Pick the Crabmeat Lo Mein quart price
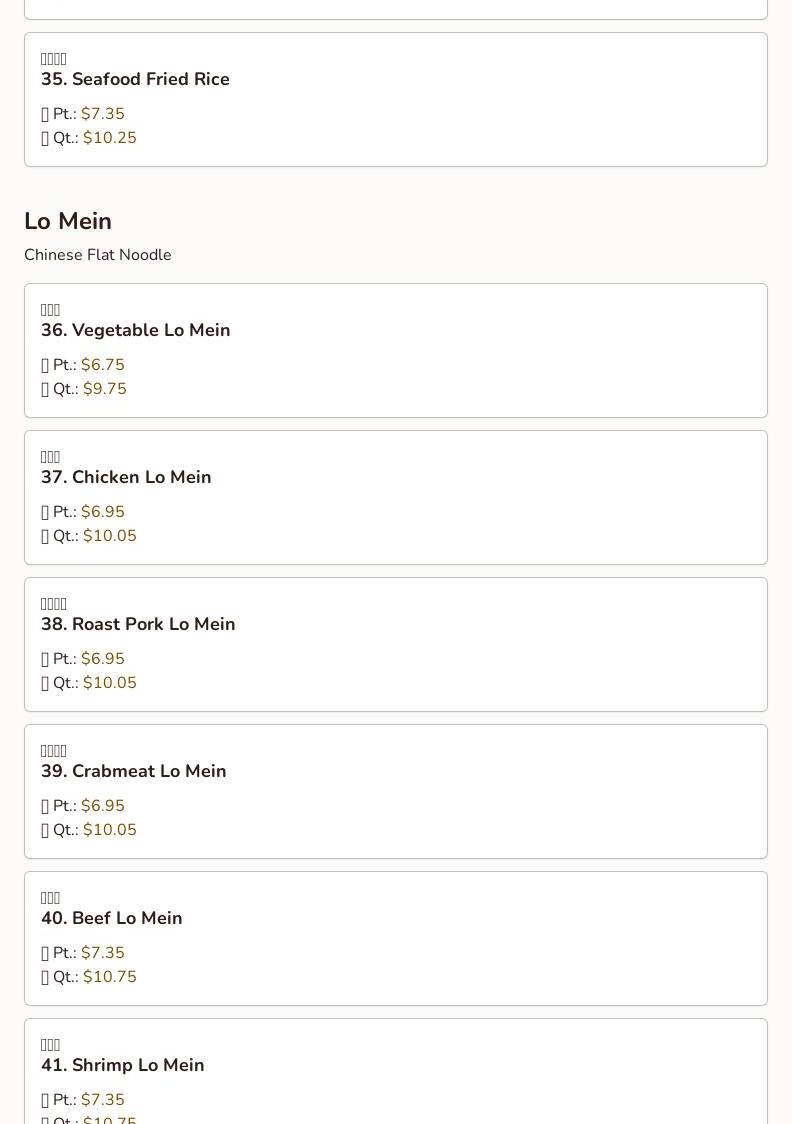The height and width of the screenshot is (1124, 792). [x=109, y=830]
